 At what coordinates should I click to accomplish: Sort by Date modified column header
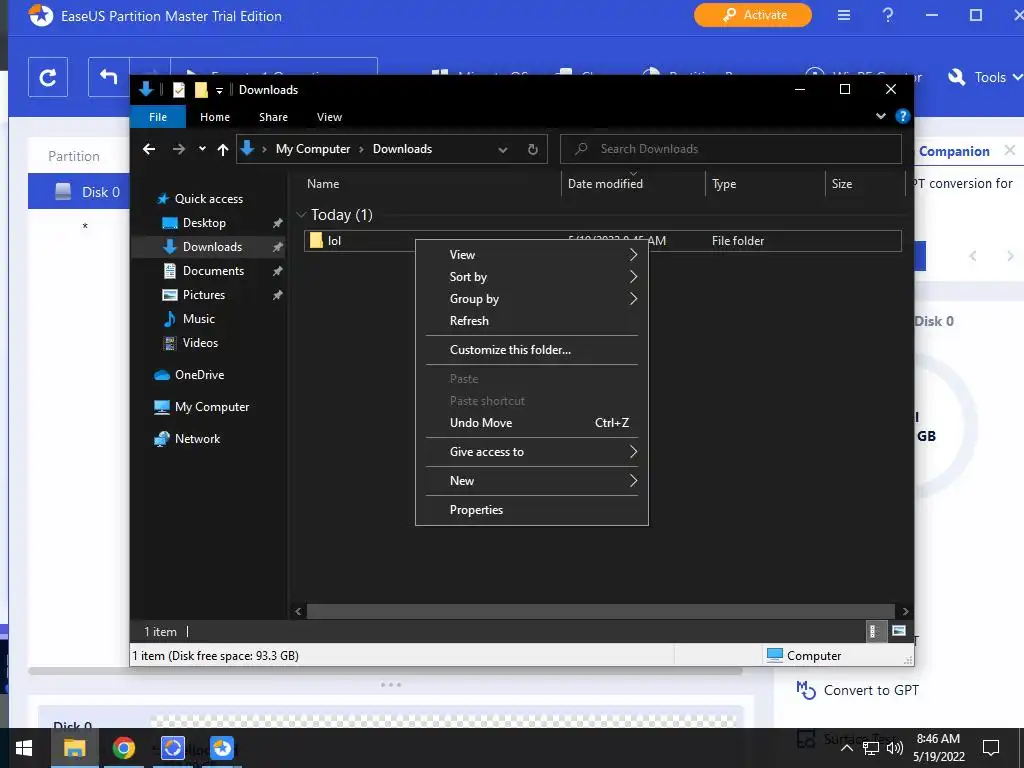633,184
